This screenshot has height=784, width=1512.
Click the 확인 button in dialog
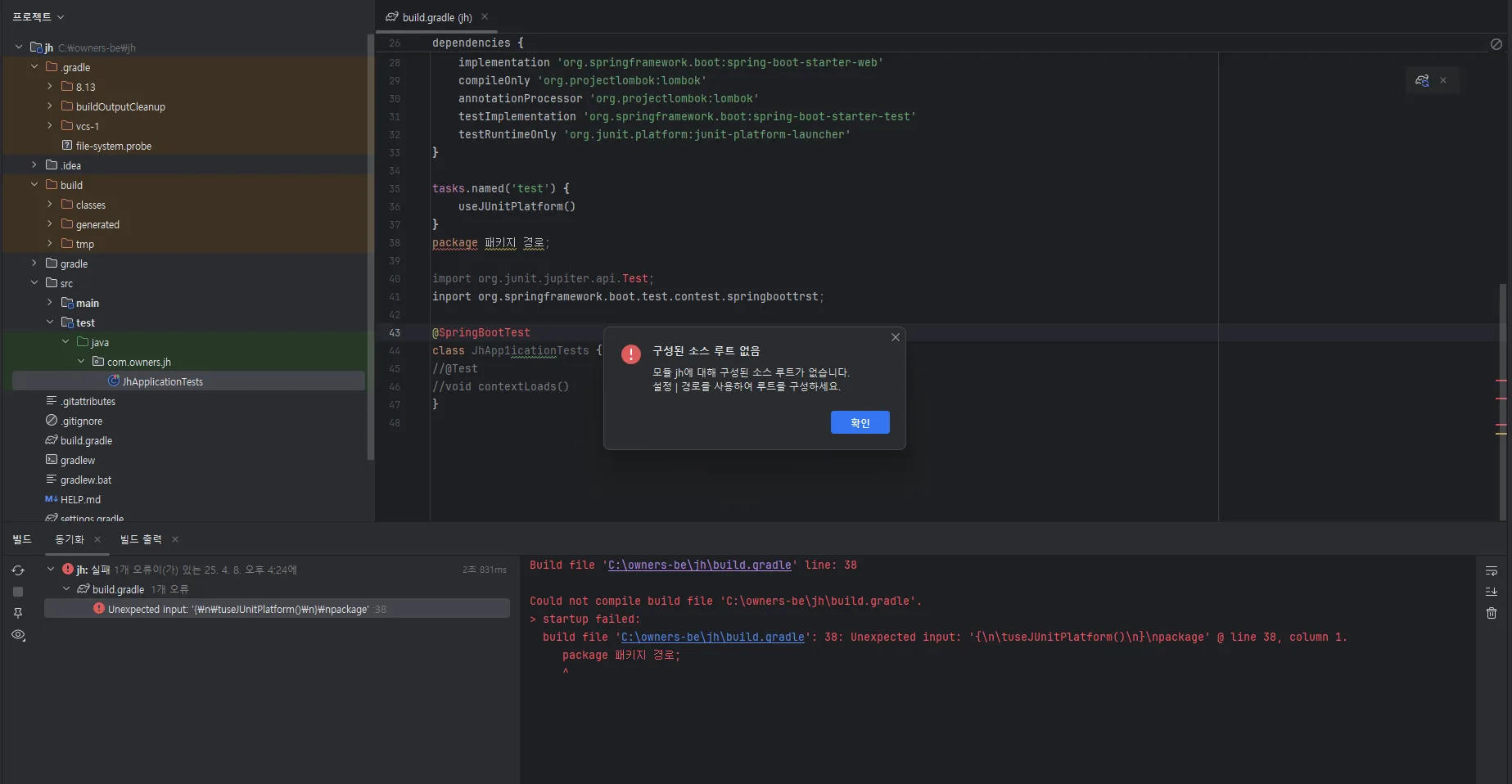860,422
